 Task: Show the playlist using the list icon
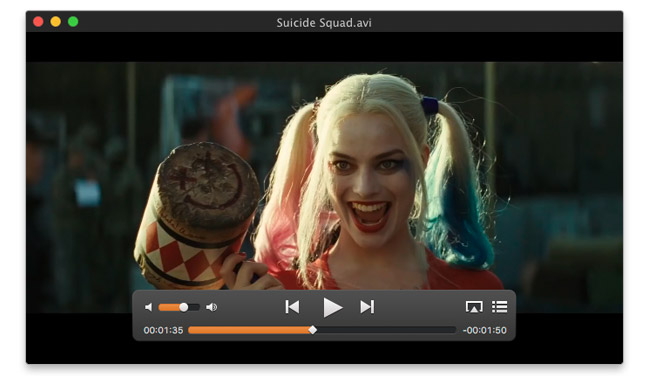tap(500, 307)
